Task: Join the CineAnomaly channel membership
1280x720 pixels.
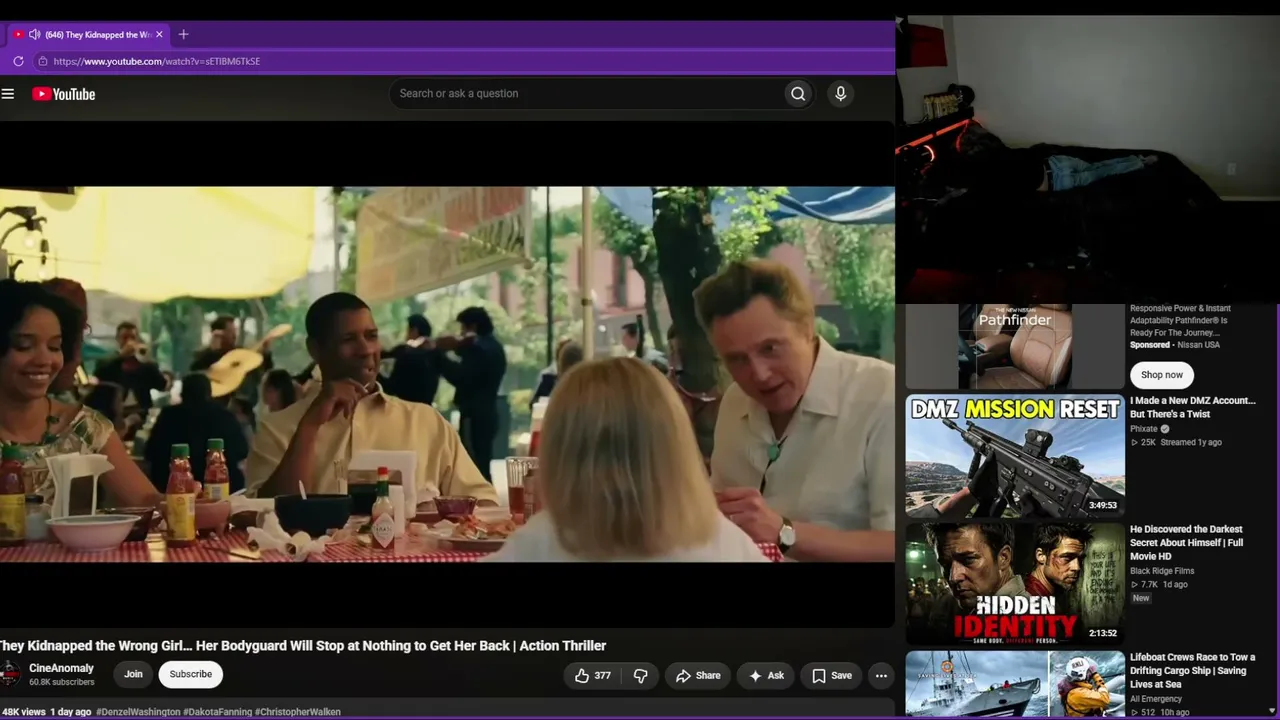Action: point(133,674)
